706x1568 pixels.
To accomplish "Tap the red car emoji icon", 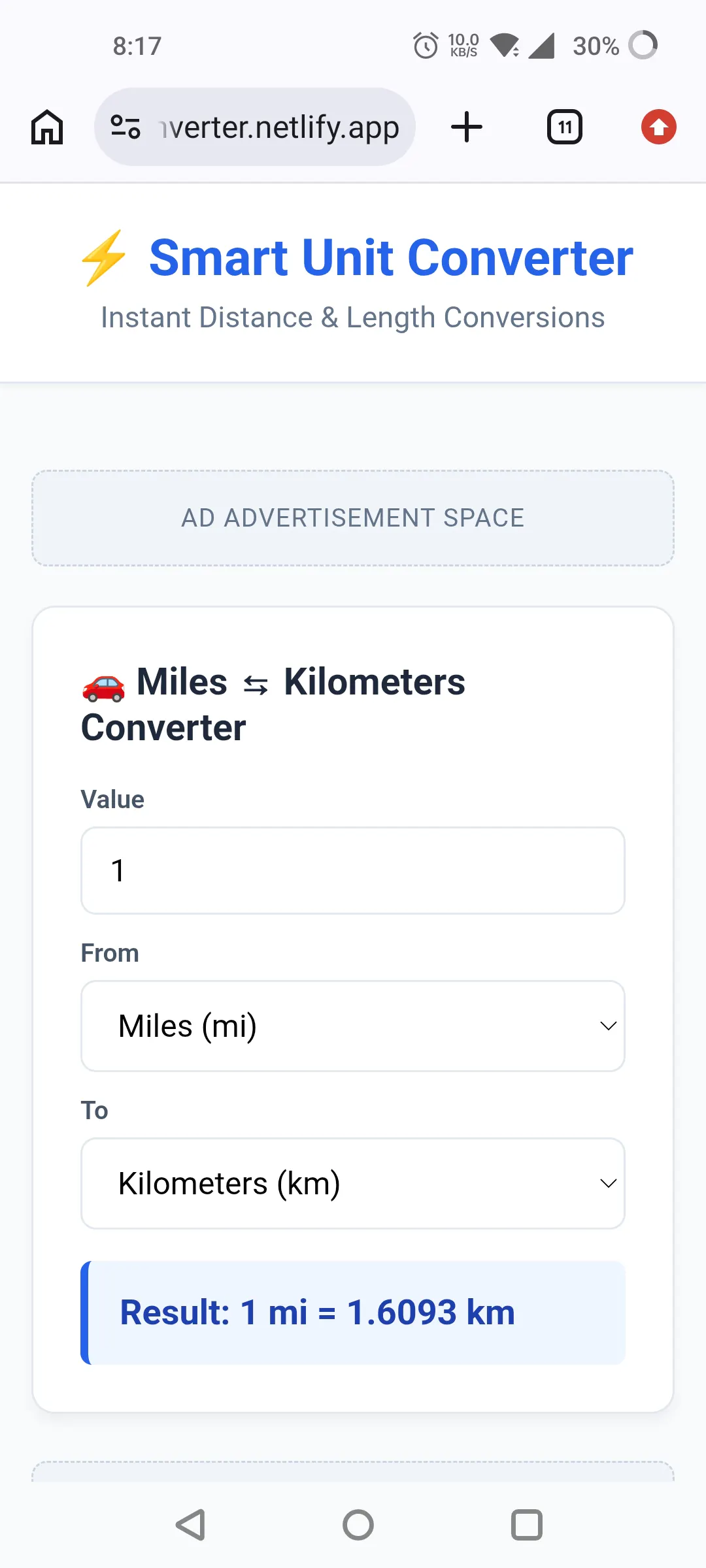I will [103, 685].
